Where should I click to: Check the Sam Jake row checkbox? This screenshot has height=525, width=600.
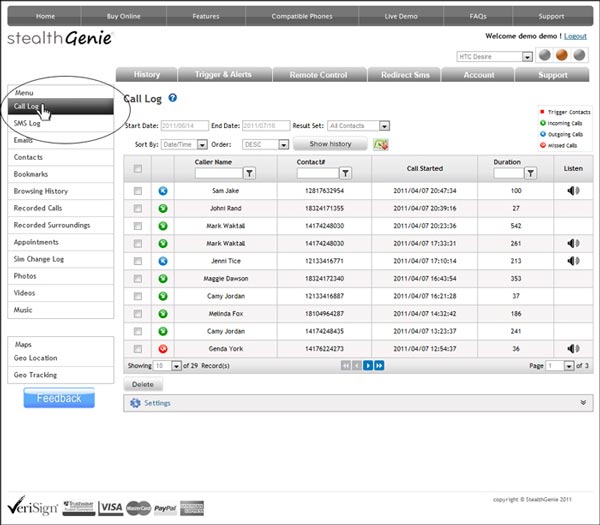pyautogui.click(x=138, y=191)
